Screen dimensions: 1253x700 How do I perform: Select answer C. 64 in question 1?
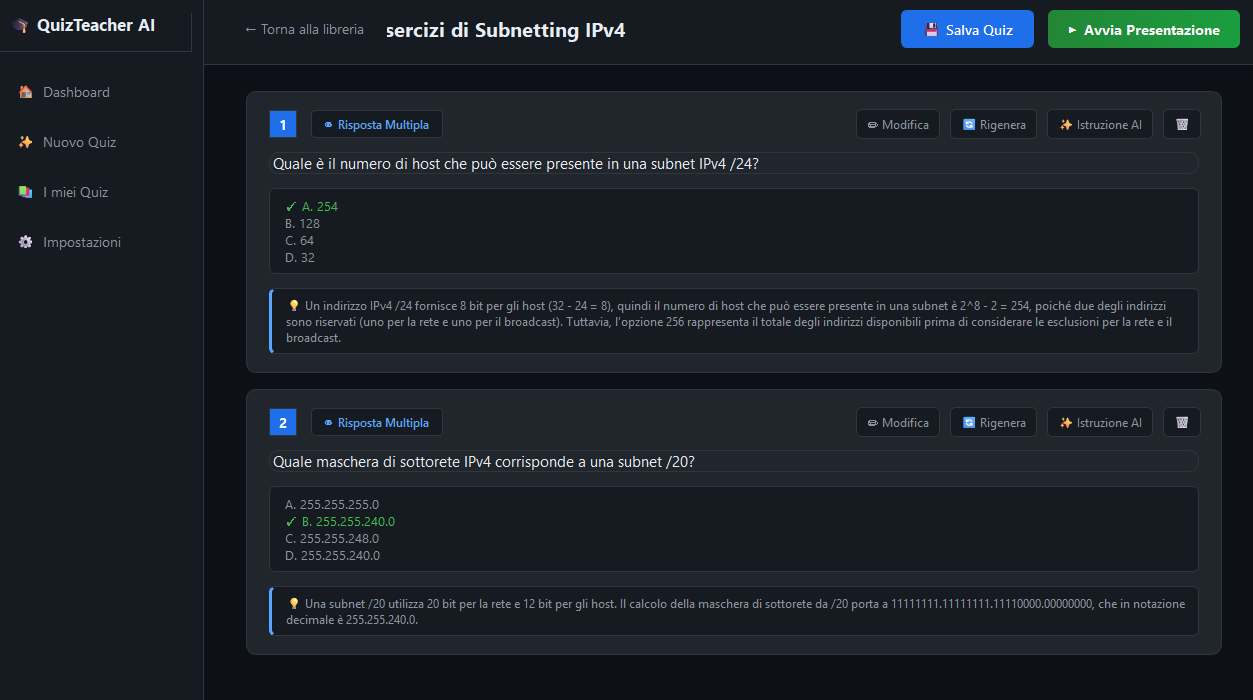point(299,241)
